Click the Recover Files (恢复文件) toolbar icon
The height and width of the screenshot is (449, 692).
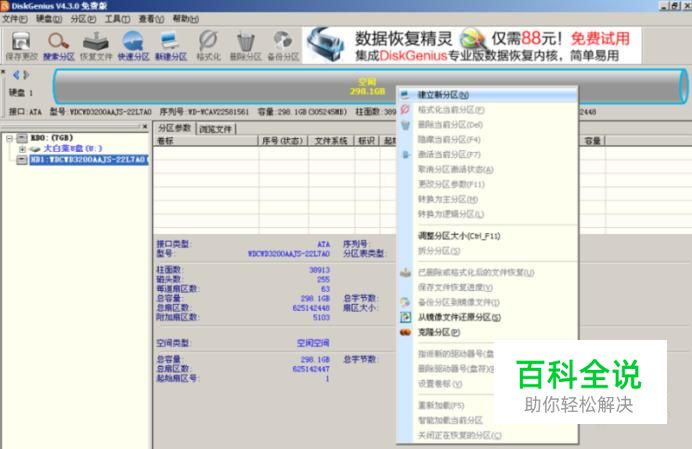pos(96,46)
